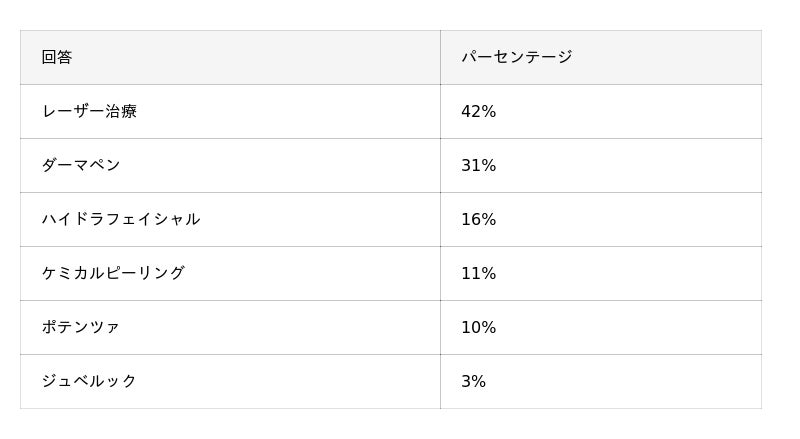Click the ジュベルック text
The width and height of the screenshot is (800, 439).
pyautogui.click(x=89, y=381)
